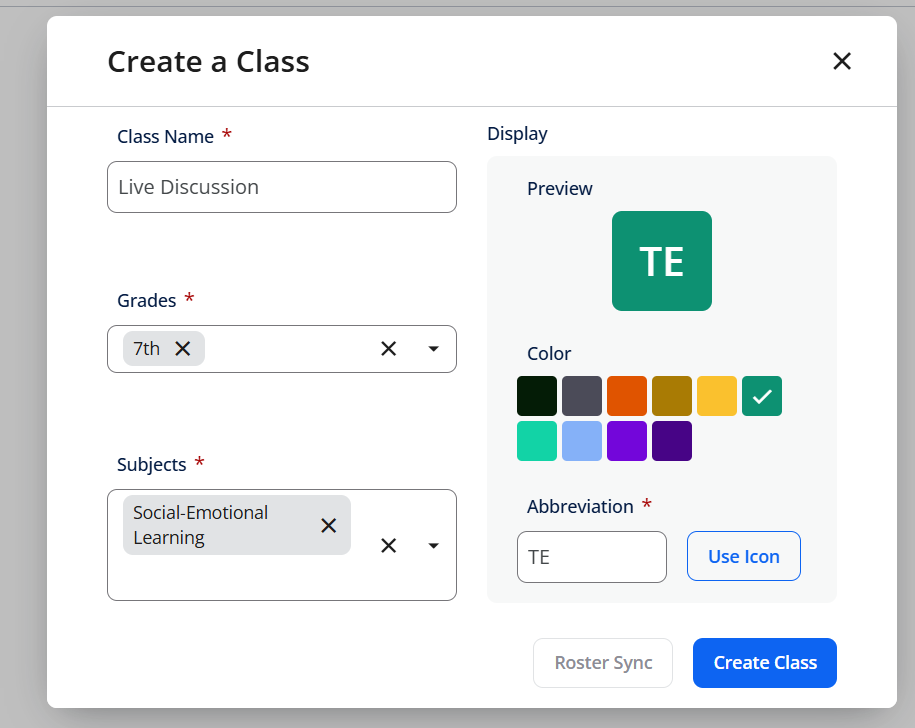The height and width of the screenshot is (728, 915).
Task: Select the yellow color swatch
Action: point(717,396)
